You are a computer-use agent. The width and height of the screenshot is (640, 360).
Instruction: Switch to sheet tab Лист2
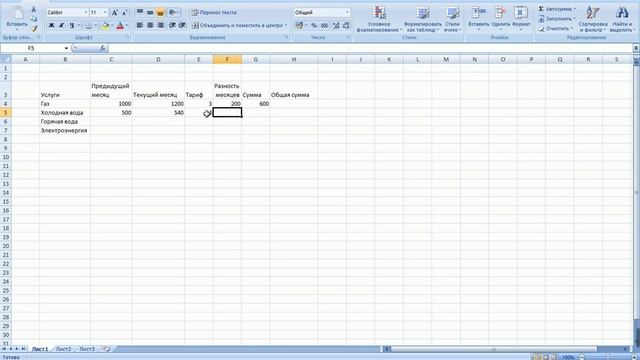coord(63,349)
